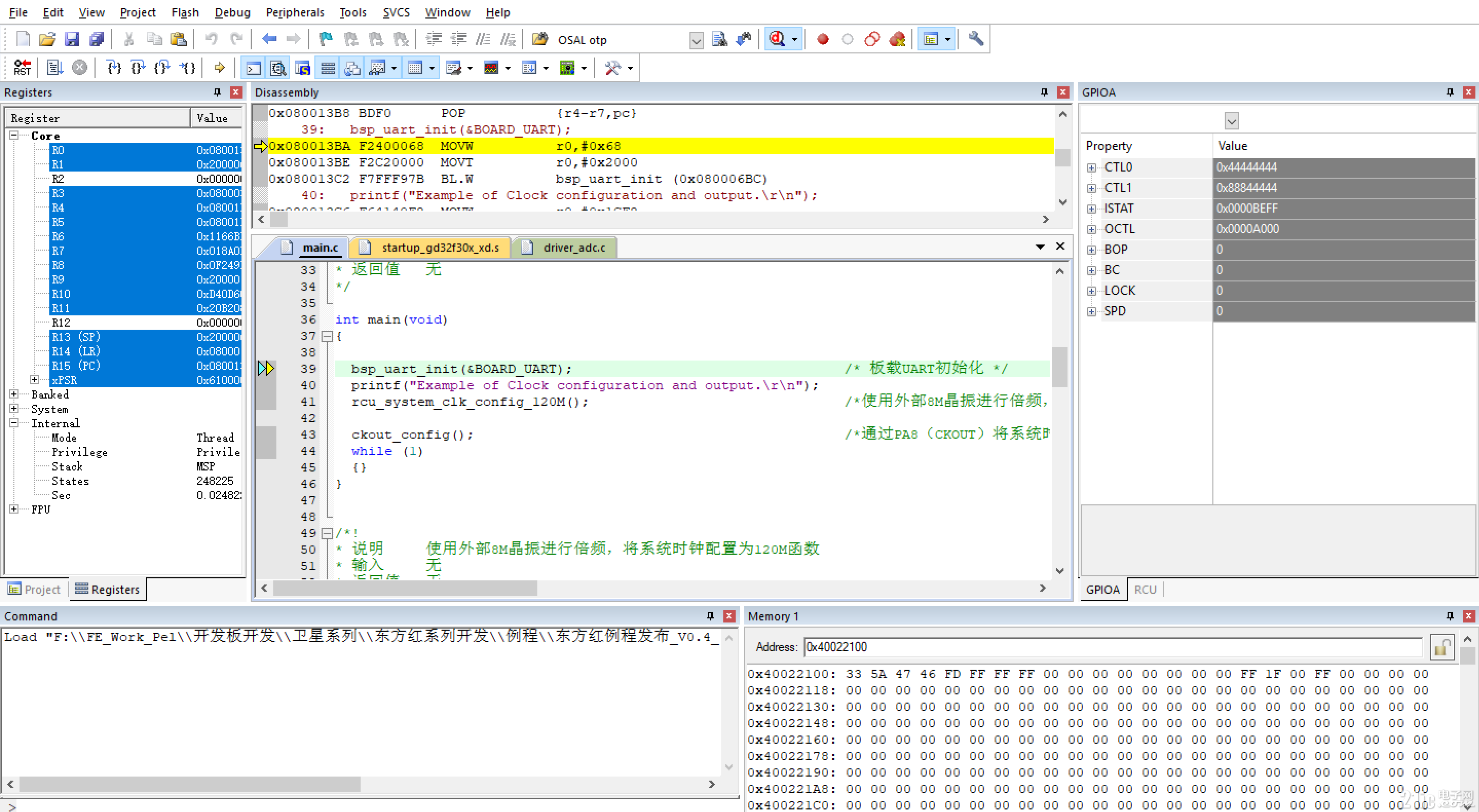Click the Step Into icon

pos(114,68)
